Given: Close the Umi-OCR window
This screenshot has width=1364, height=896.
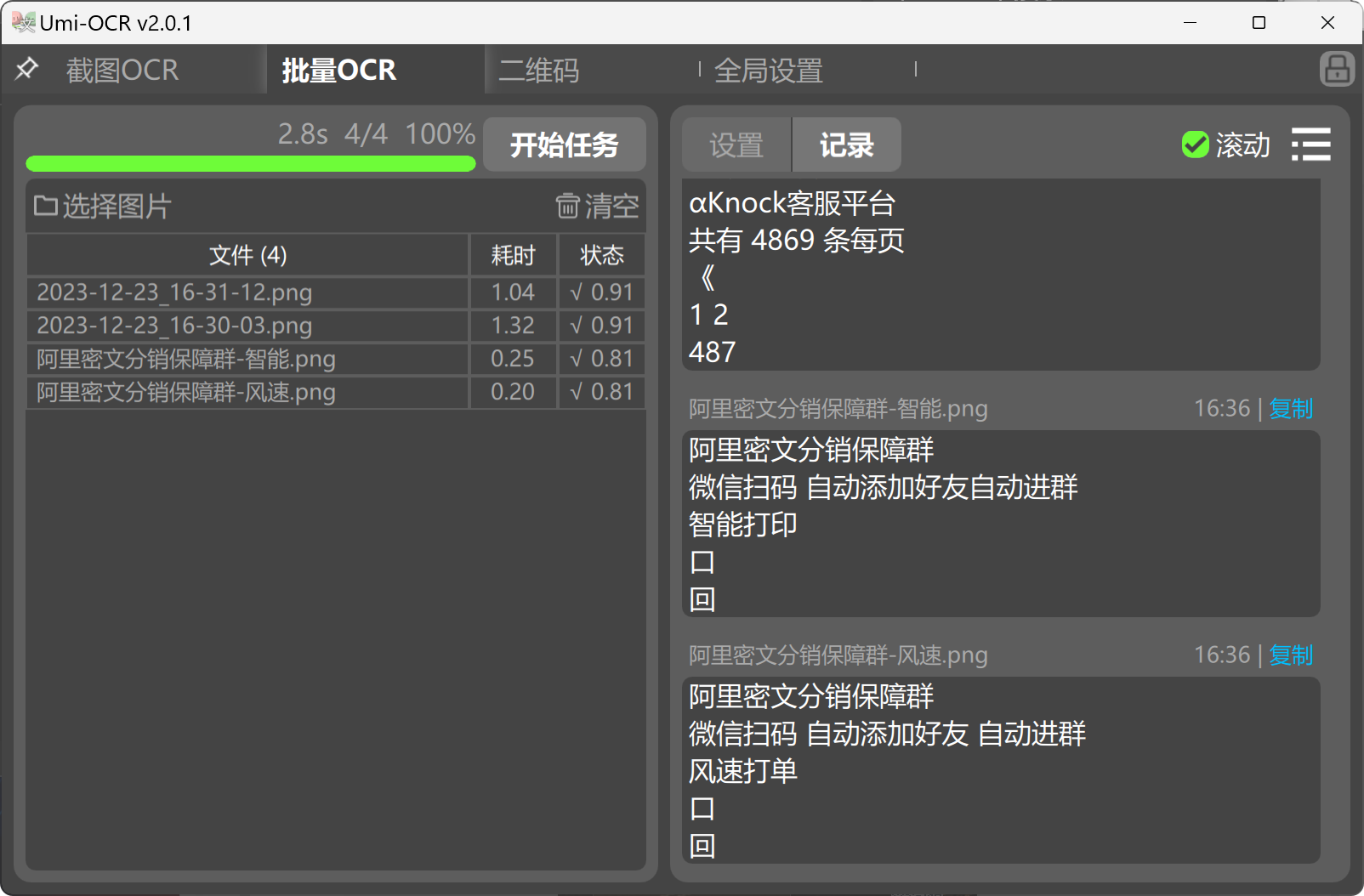Looking at the screenshot, I should click(1327, 23).
